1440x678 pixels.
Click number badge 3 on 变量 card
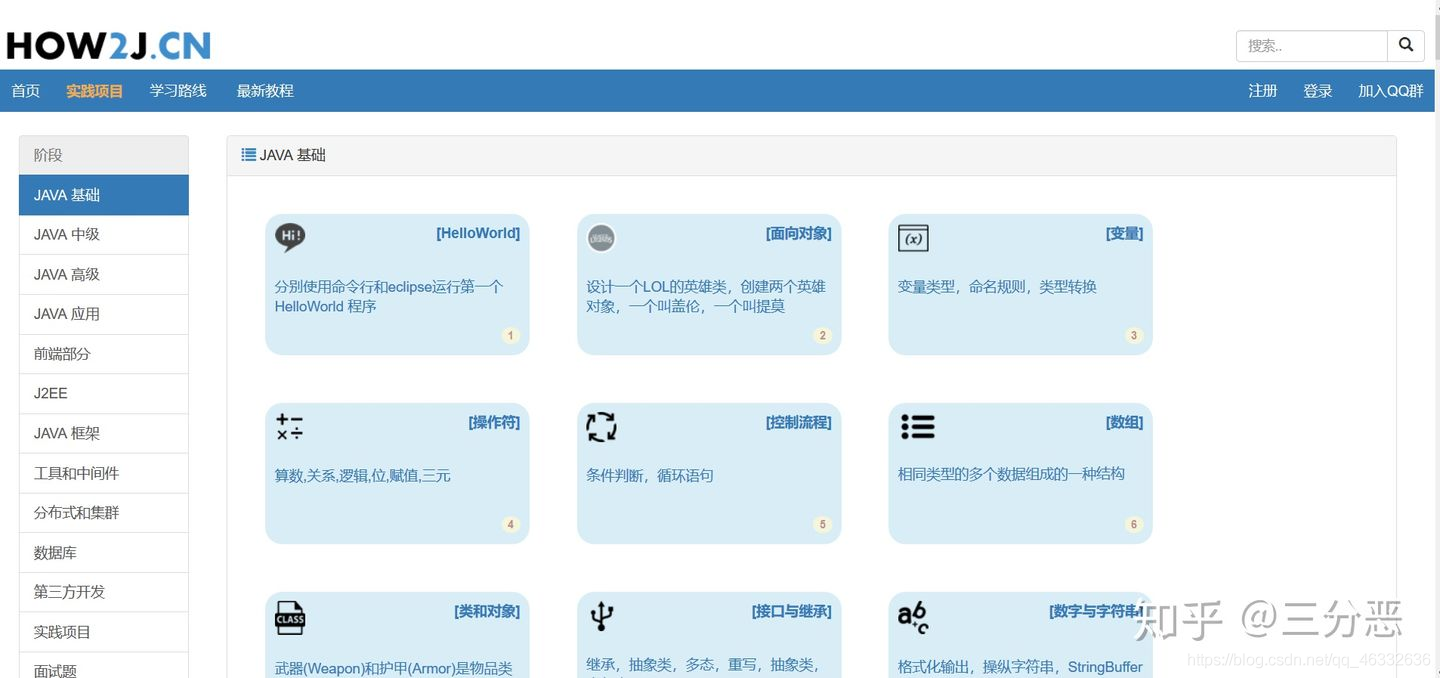(x=1134, y=336)
